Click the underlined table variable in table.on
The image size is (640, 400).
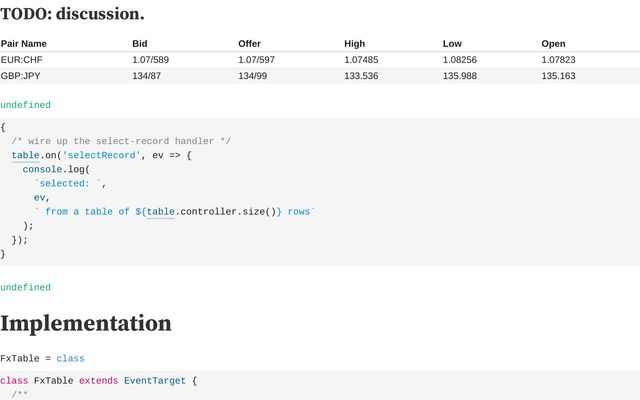point(25,156)
